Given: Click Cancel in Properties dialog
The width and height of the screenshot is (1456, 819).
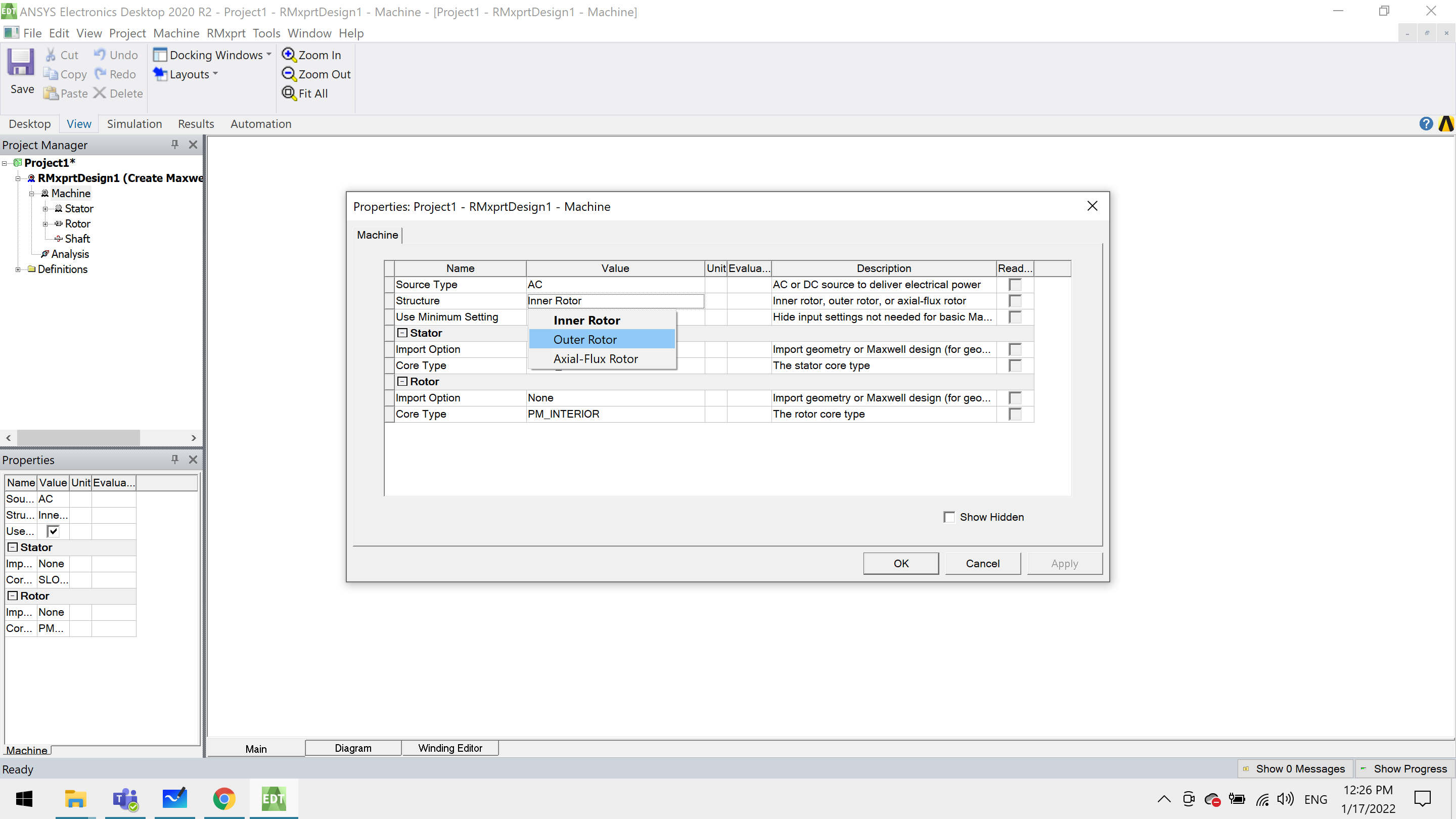Looking at the screenshot, I should [982, 564].
